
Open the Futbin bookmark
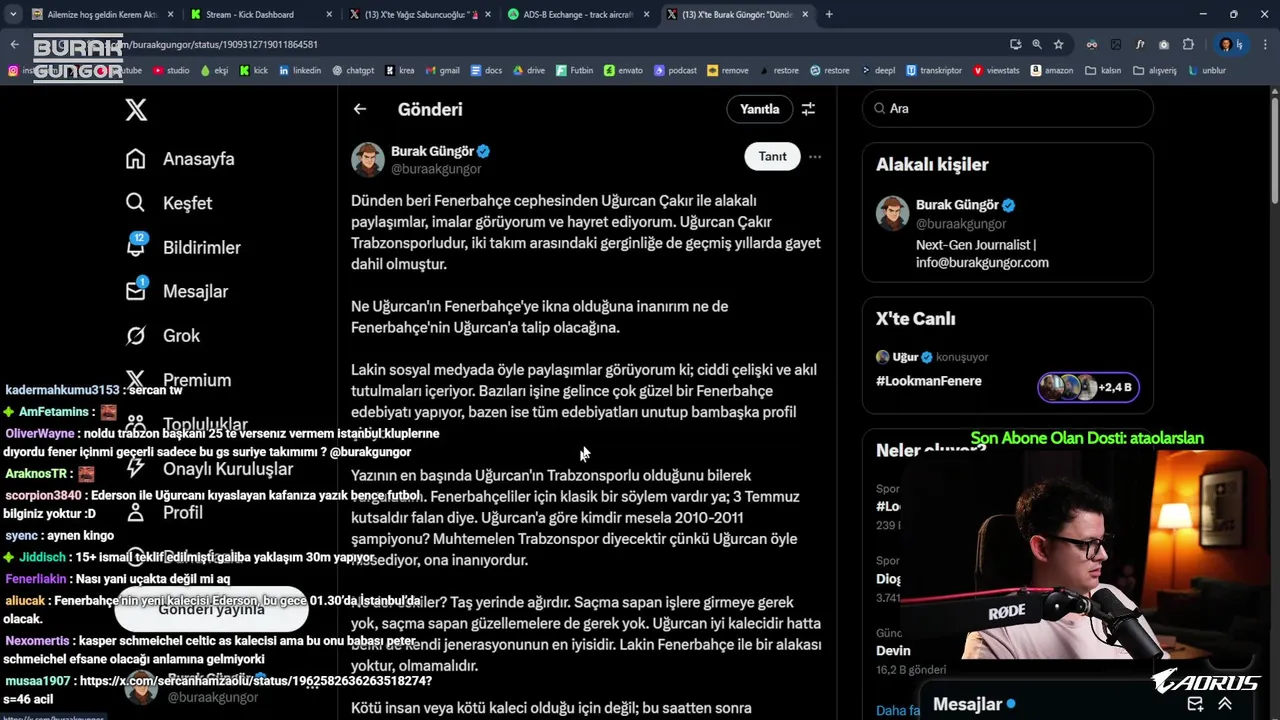point(574,71)
